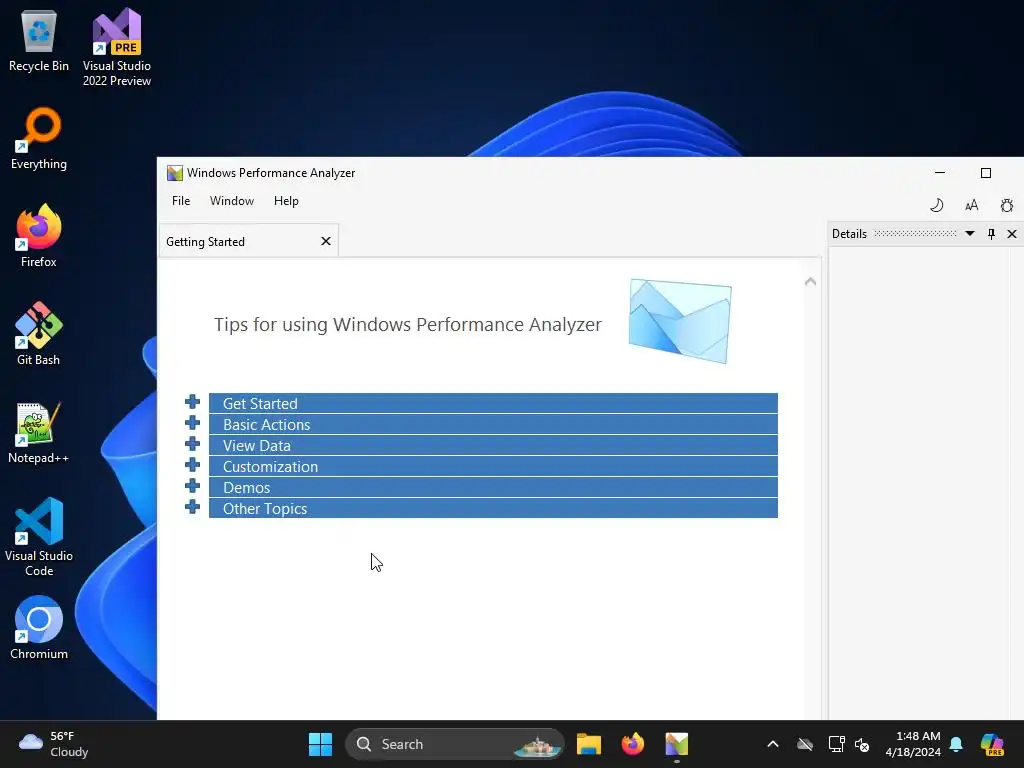Pin the Details panel
This screenshot has height=768, width=1024.
(991, 234)
